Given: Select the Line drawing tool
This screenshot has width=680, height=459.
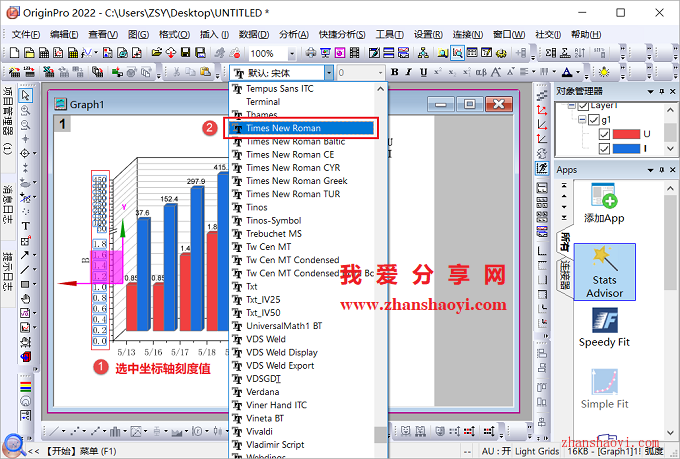Looking at the screenshot, I should tap(25, 270).
